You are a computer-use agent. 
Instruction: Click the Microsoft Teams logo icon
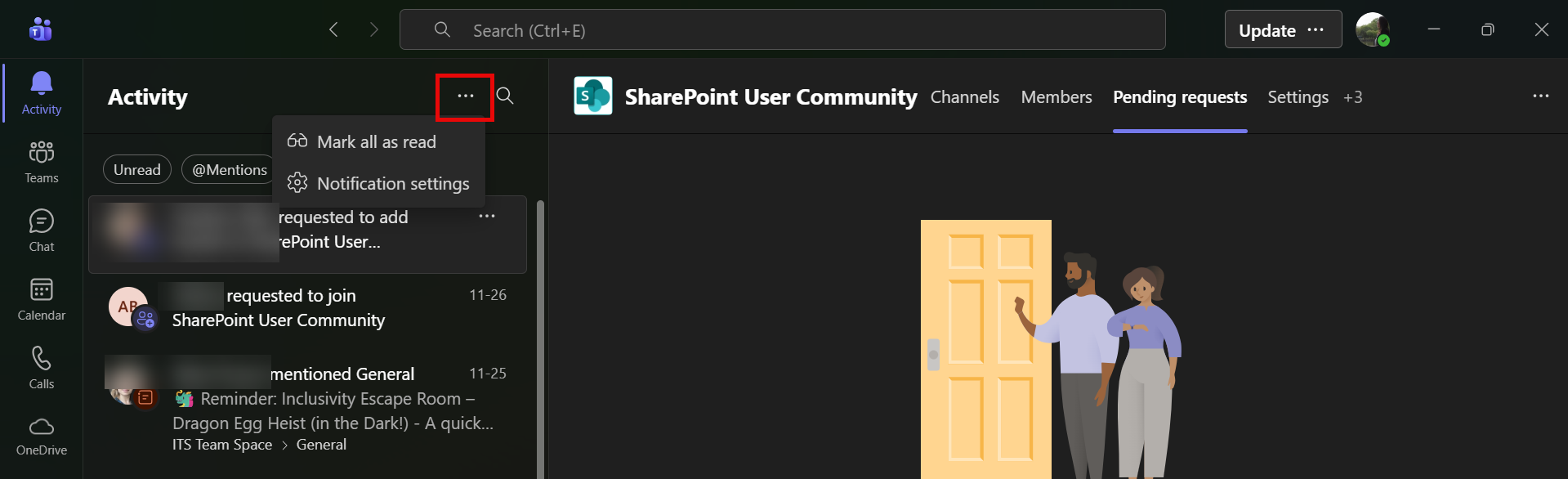click(x=40, y=29)
